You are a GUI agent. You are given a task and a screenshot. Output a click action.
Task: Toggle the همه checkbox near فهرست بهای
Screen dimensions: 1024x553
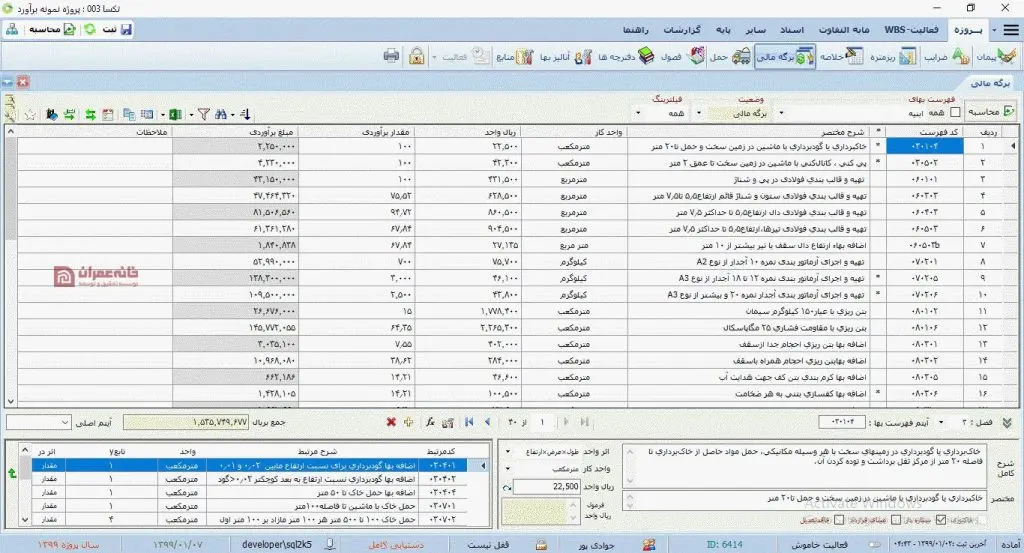tap(955, 112)
